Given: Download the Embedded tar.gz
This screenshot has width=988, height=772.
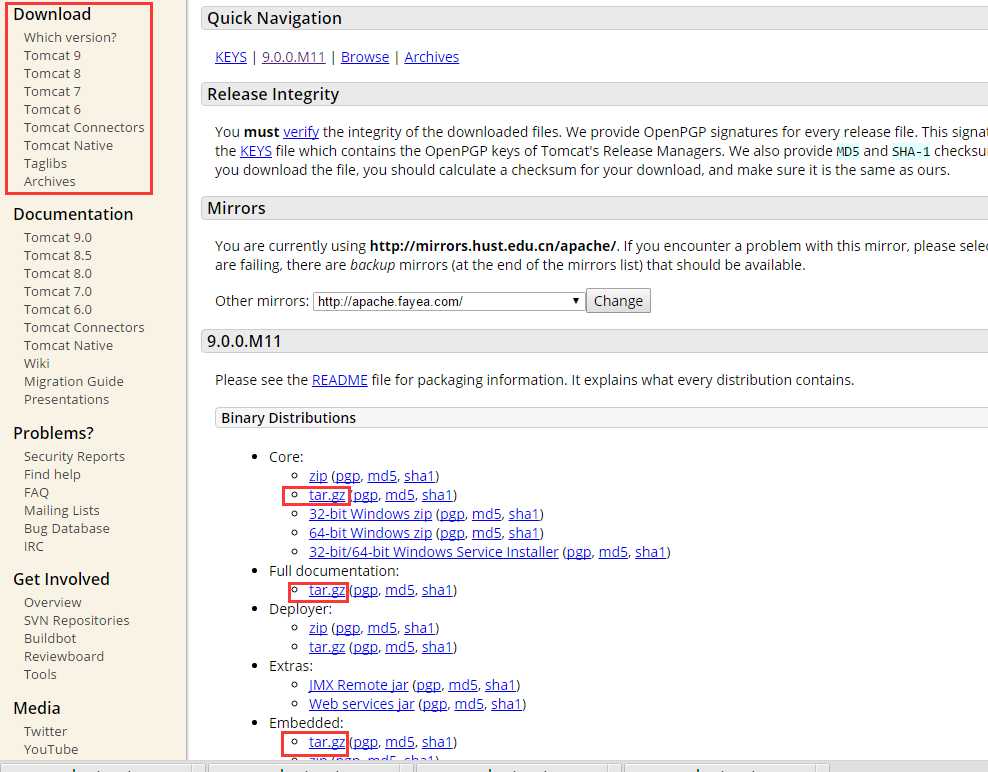Looking at the screenshot, I should (x=327, y=742).
